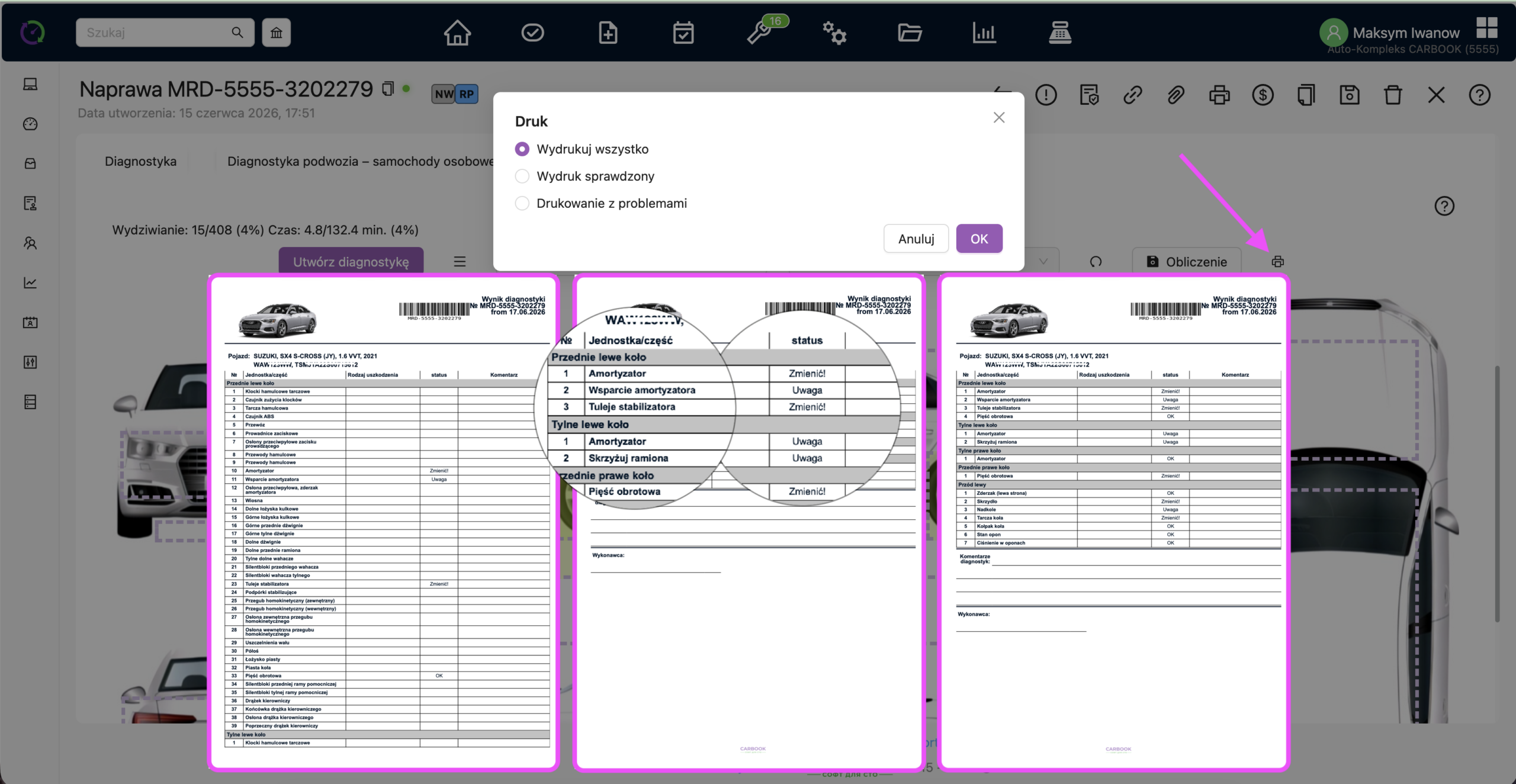Open the sliders settings icon in sidebar

[30, 362]
